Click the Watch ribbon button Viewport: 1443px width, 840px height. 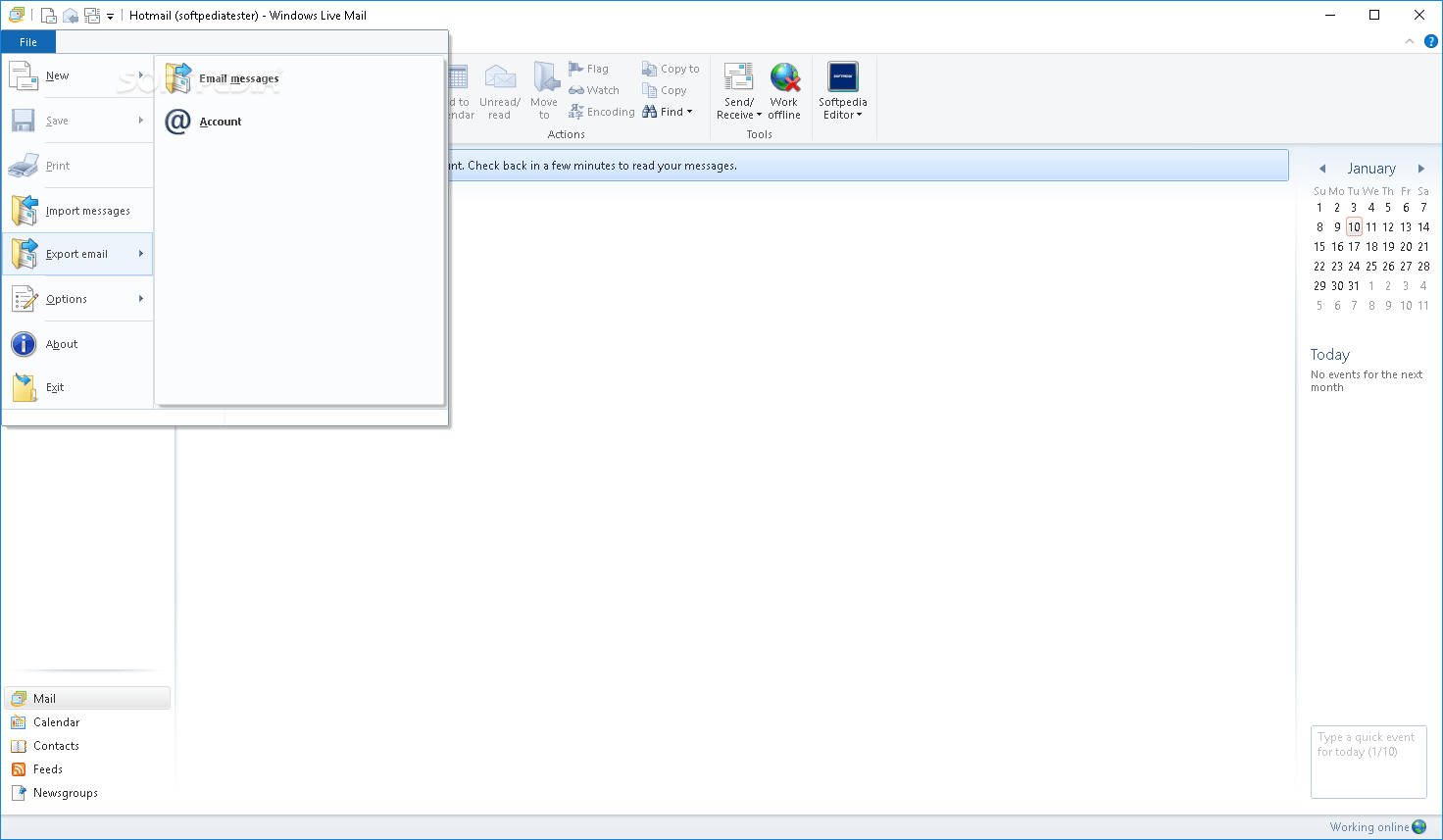[594, 90]
